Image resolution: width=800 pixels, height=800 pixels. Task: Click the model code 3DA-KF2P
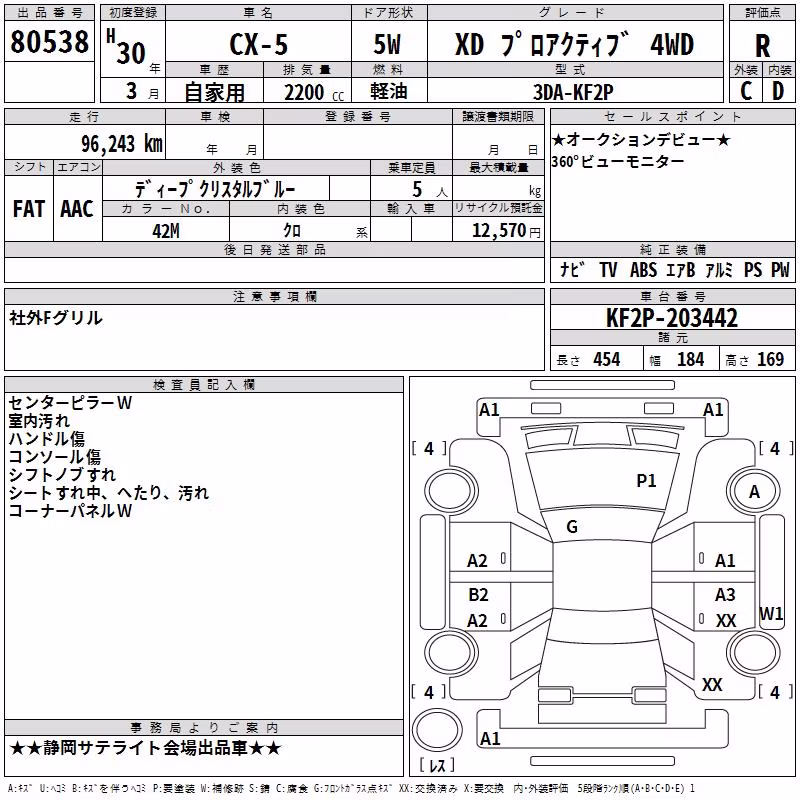pyautogui.click(x=573, y=92)
